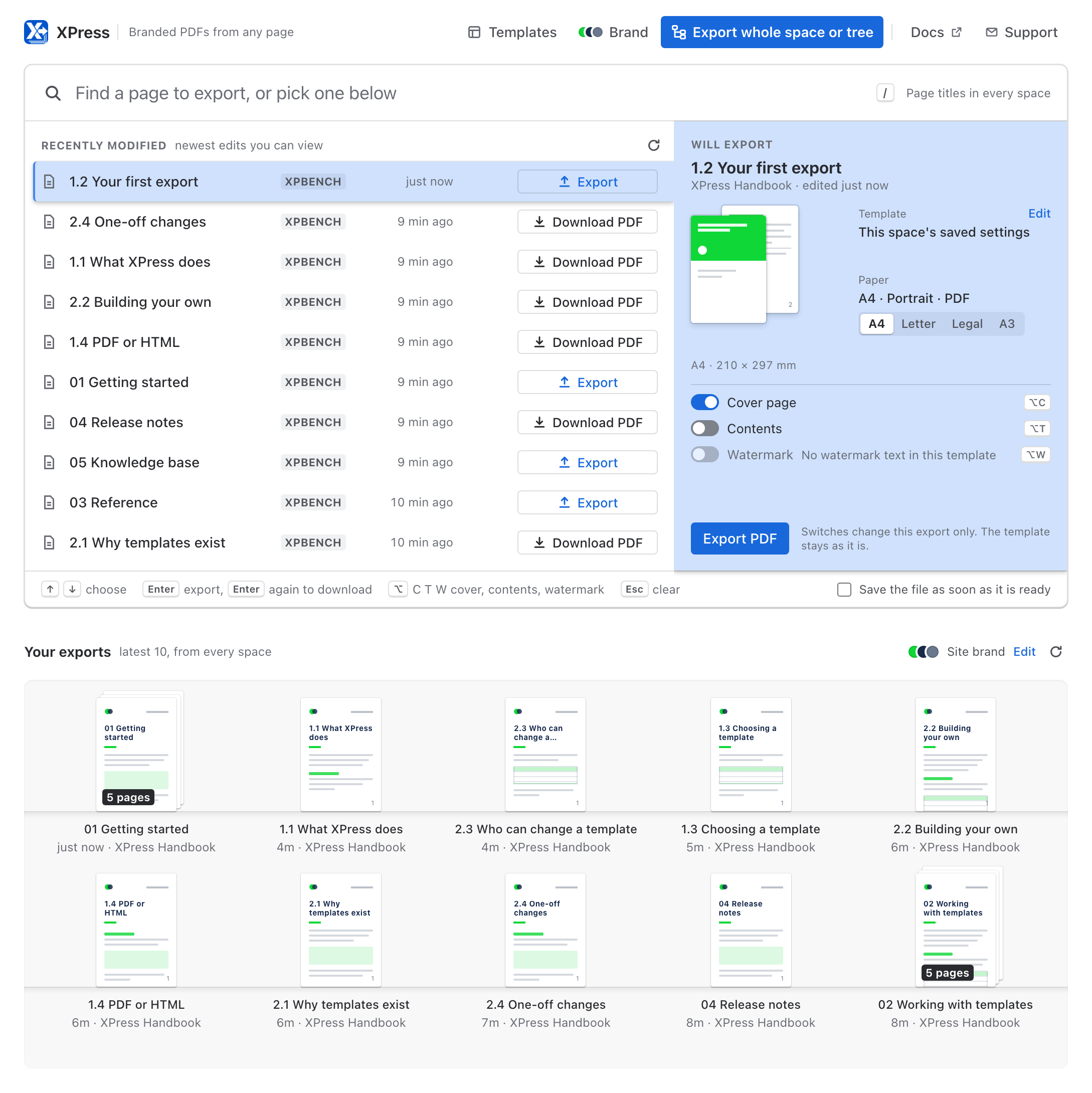This screenshot has width=1092, height=1093.
Task: Open the 2.1 Why templates exist export thumbnail
Action: [x=340, y=930]
